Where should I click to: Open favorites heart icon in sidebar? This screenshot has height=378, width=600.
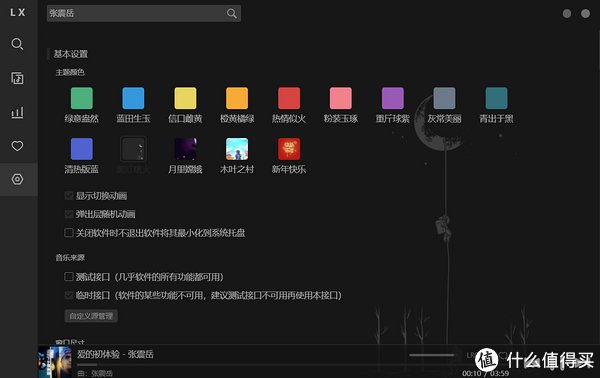pyautogui.click(x=17, y=146)
